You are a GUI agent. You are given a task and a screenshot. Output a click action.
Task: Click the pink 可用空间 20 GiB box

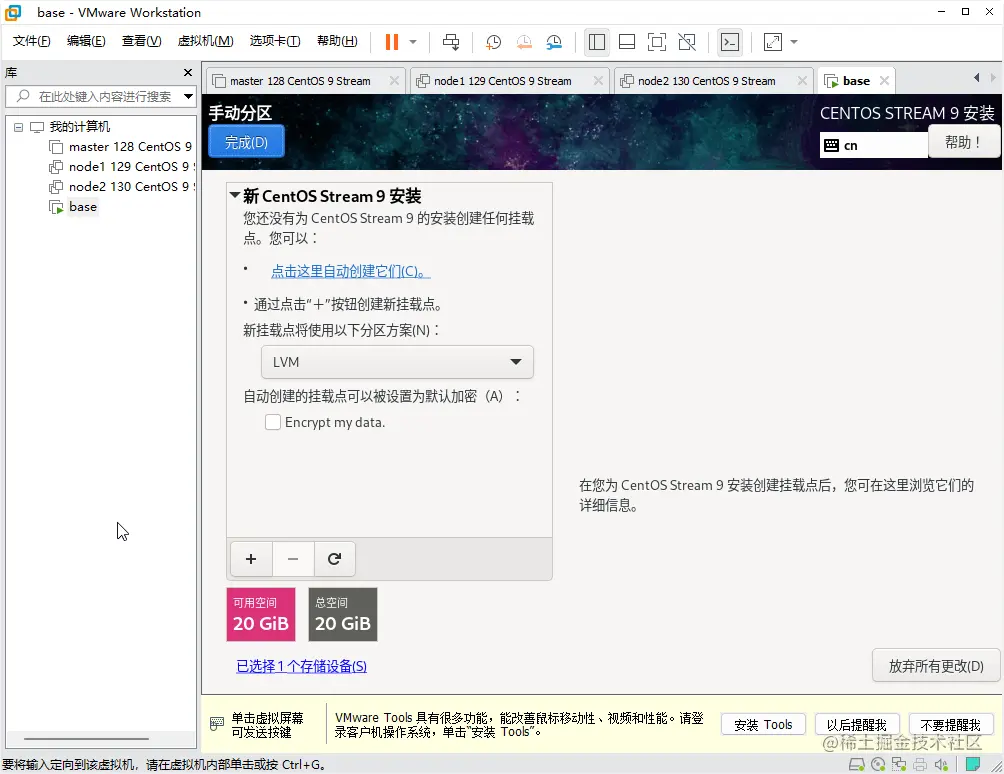coord(261,615)
